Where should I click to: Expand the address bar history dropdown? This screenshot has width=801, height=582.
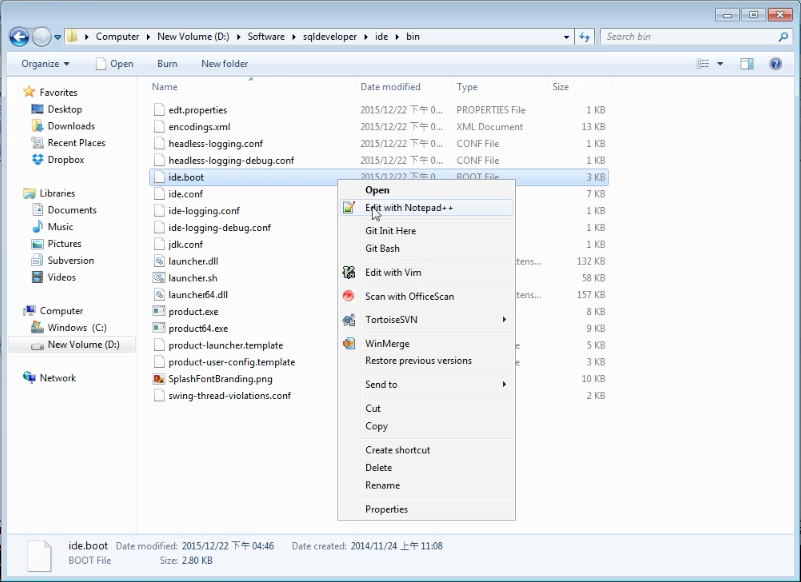pos(566,37)
